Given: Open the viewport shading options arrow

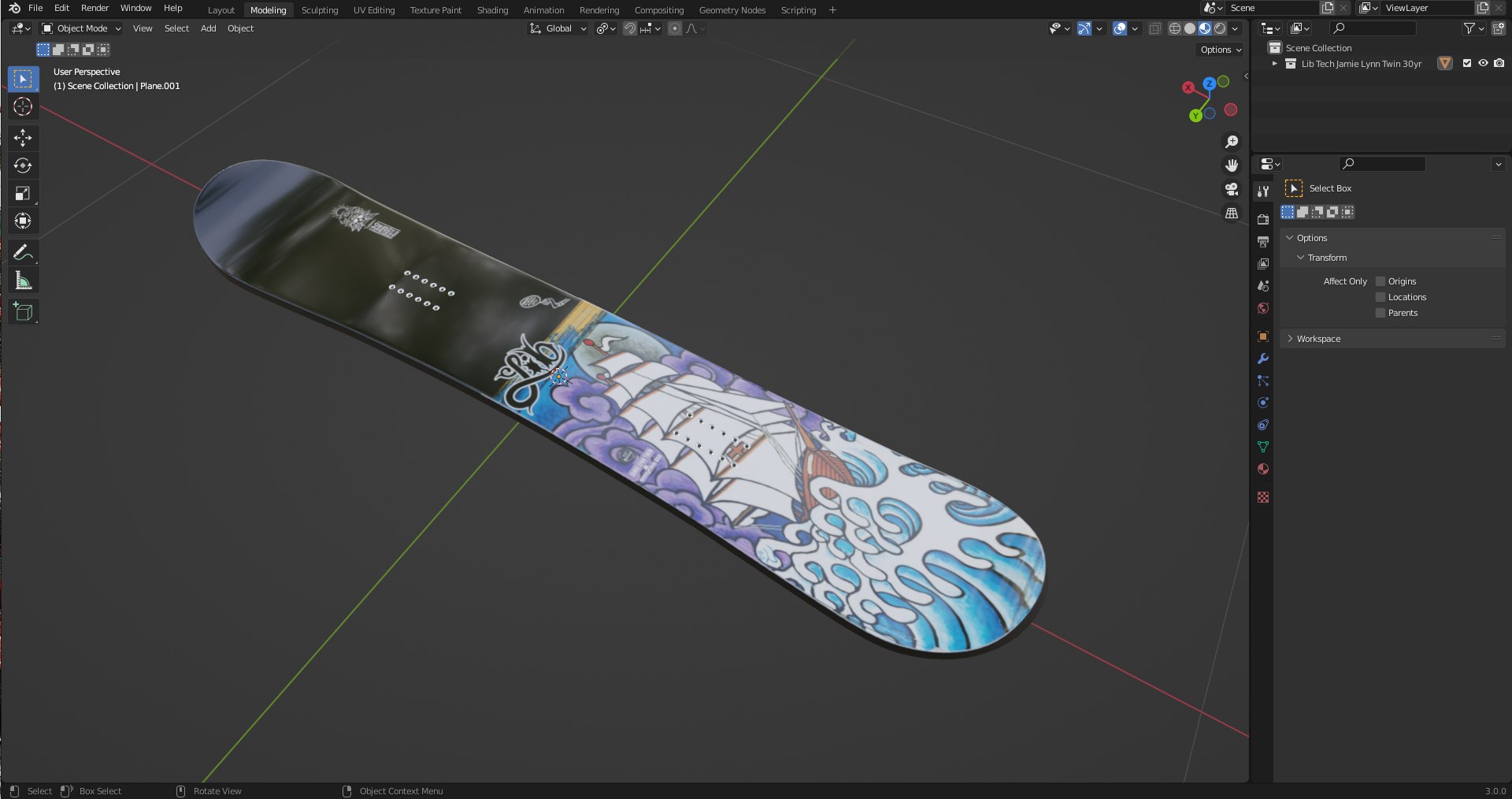Looking at the screenshot, I should tap(1235, 28).
